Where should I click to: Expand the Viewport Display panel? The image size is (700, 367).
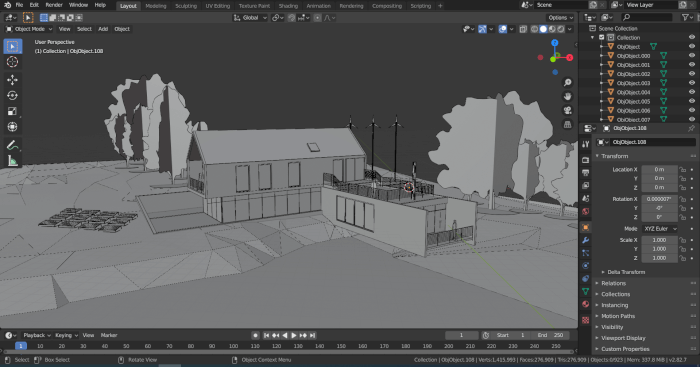623,338
